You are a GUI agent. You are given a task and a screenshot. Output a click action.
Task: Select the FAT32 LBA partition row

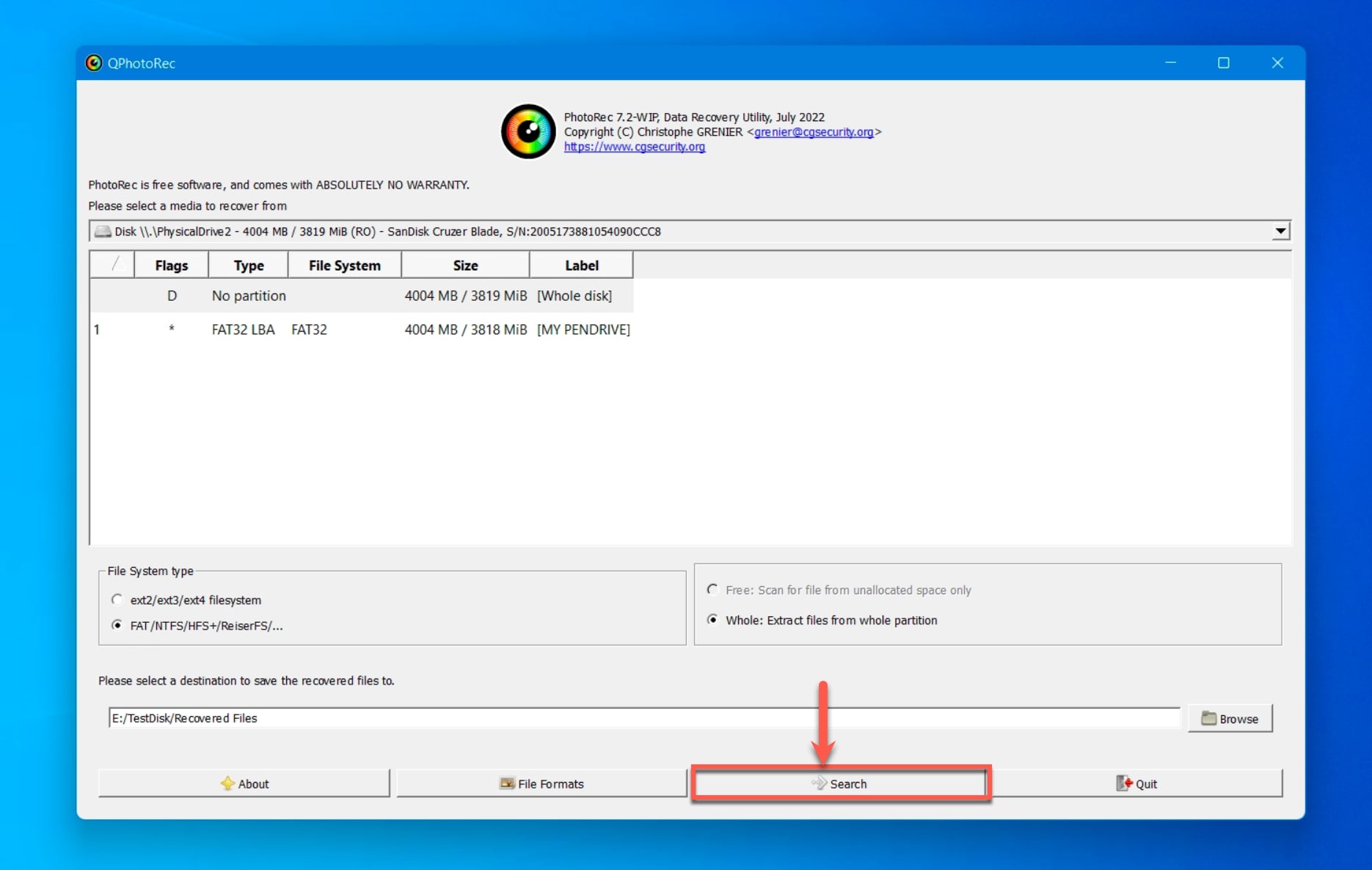tap(362, 329)
